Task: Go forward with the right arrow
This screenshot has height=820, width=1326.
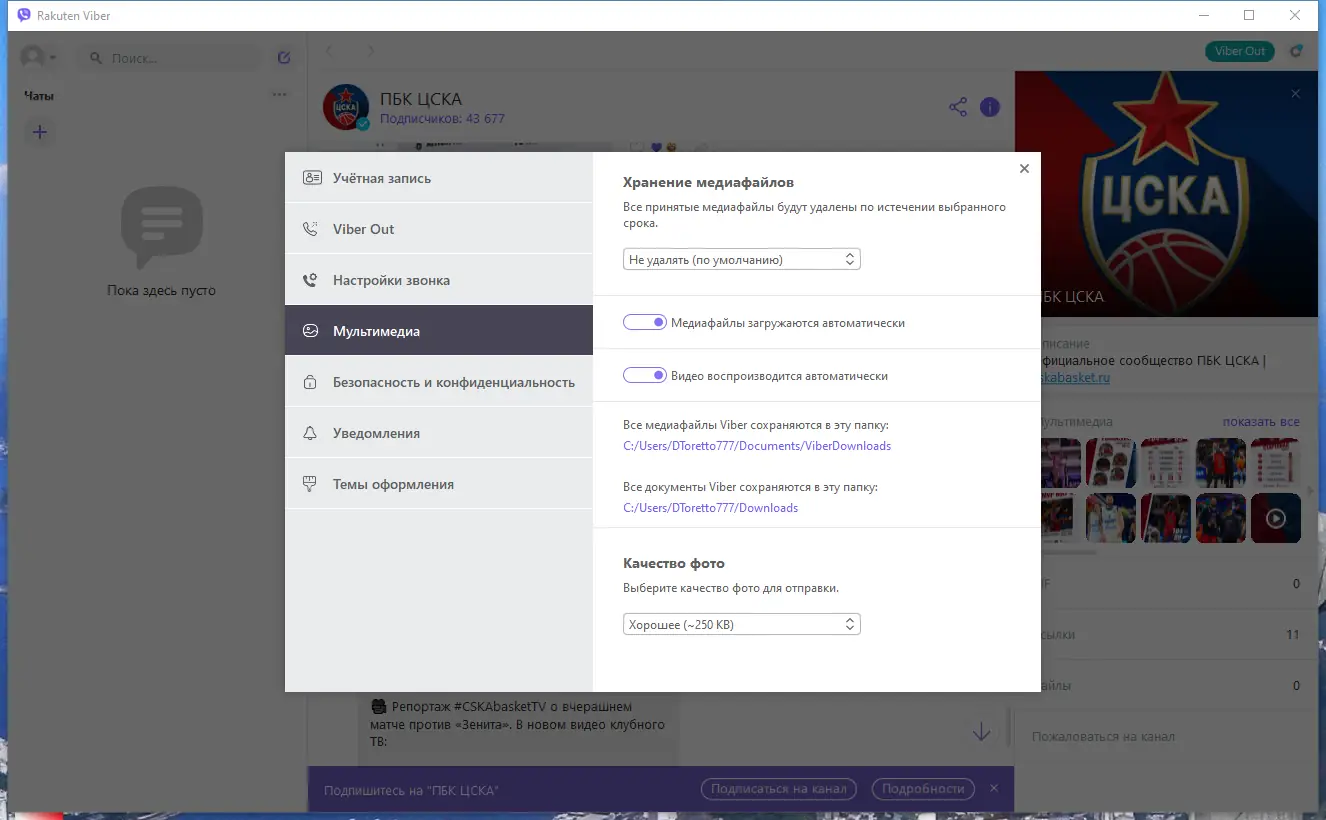Action: coord(371,51)
